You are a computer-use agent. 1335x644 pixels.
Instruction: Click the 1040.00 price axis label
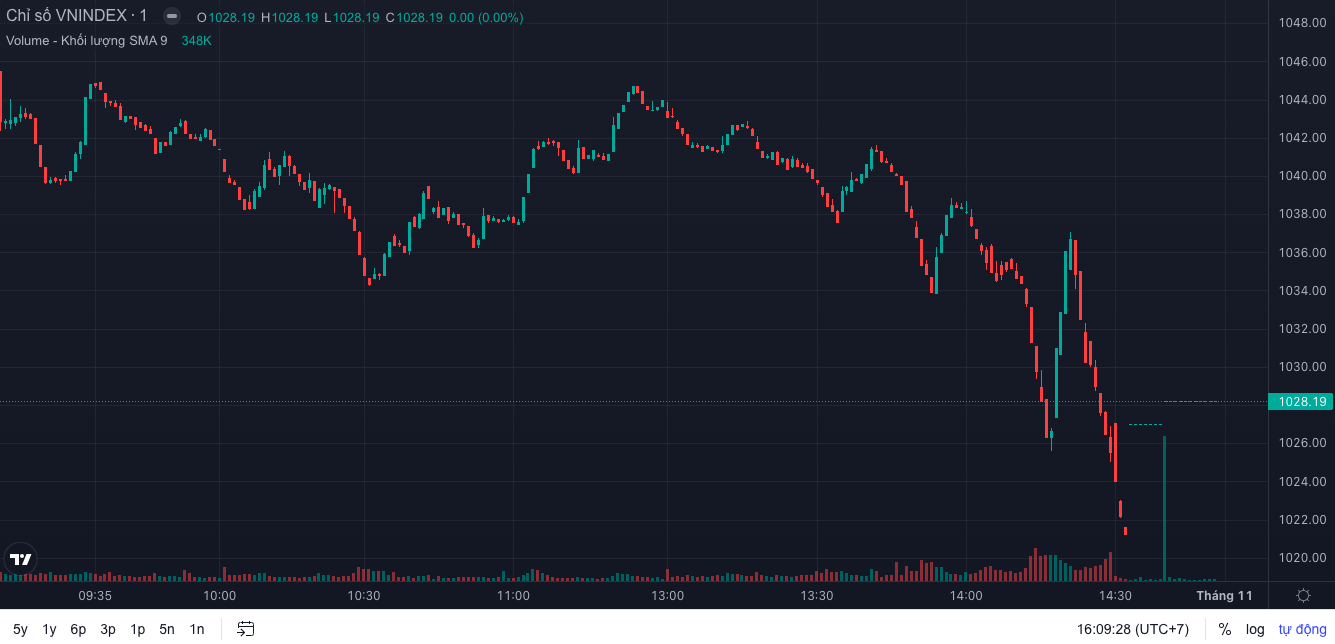click(x=1302, y=176)
